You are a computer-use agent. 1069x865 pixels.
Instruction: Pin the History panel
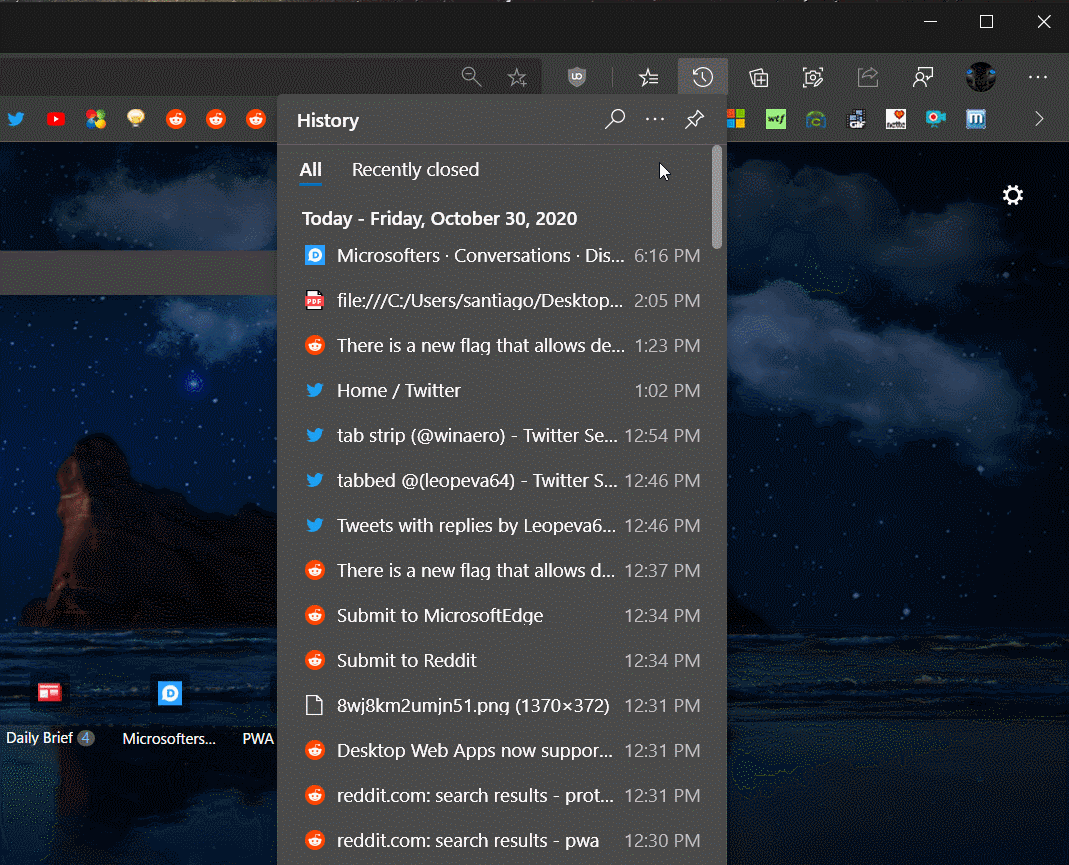pos(694,120)
